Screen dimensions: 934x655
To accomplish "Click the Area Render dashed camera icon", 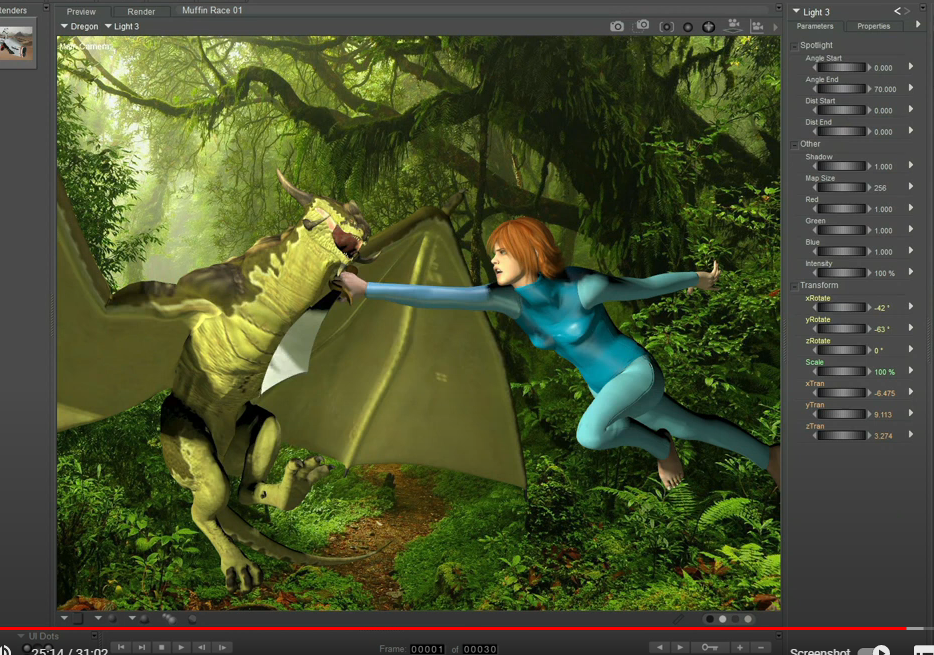I will click(x=642, y=26).
